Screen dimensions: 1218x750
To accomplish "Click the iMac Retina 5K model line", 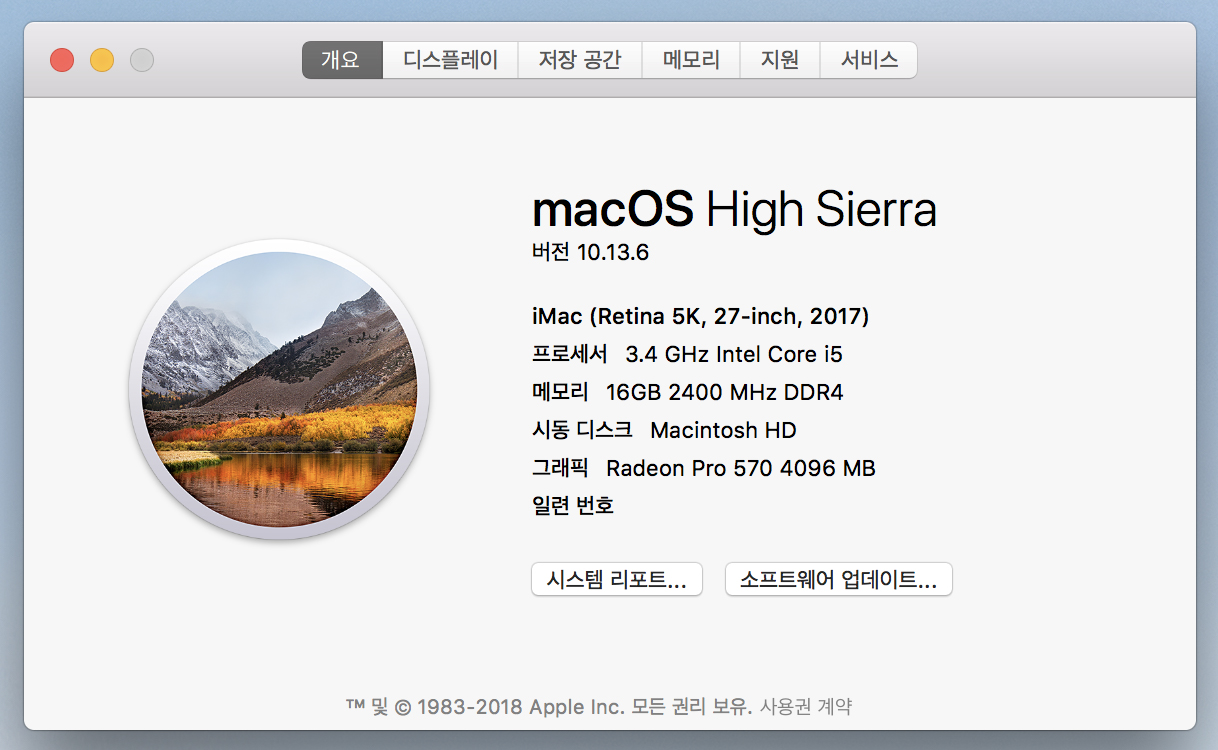I will 700,317.
